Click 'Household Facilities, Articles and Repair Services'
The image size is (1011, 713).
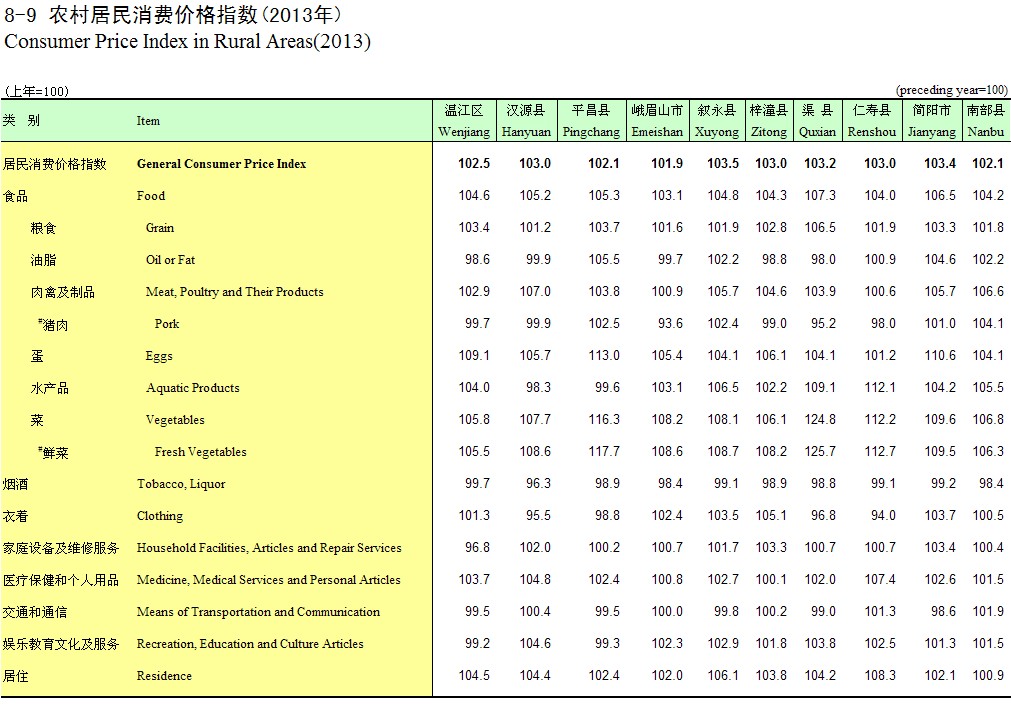click(x=269, y=548)
